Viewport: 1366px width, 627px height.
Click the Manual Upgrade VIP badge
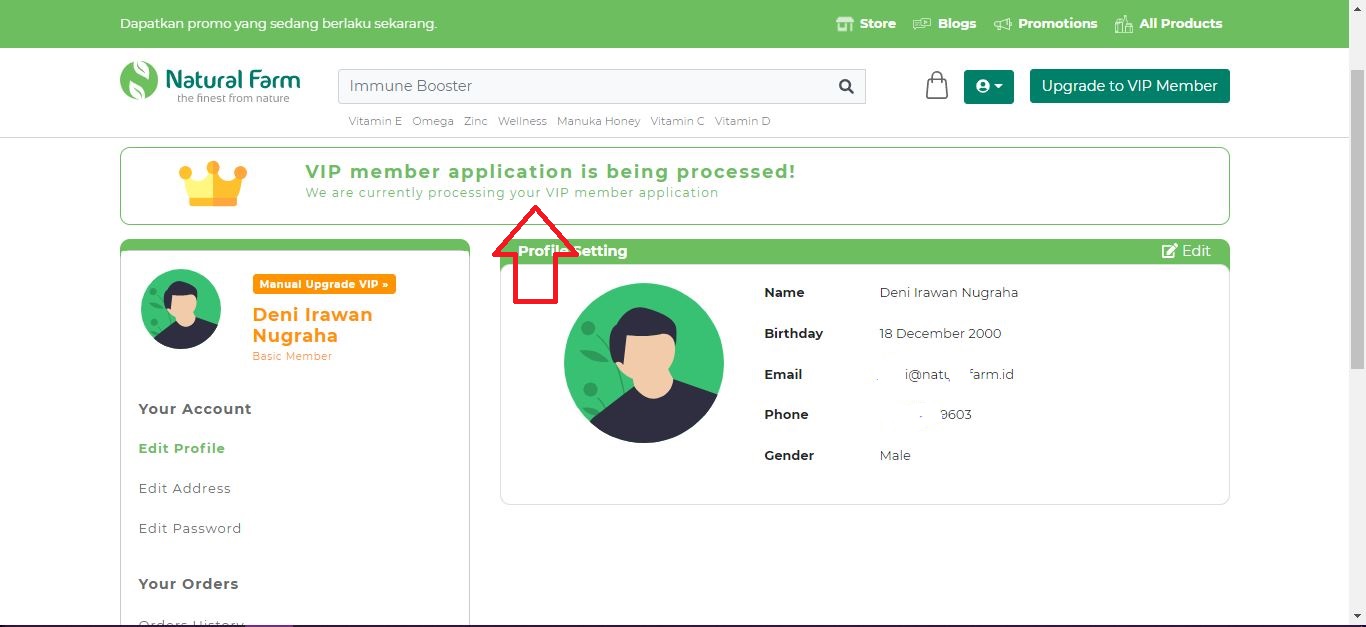pyautogui.click(x=324, y=284)
